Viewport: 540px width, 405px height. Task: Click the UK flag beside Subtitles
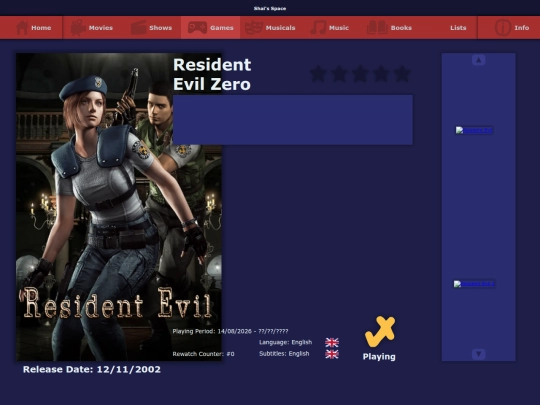332,354
